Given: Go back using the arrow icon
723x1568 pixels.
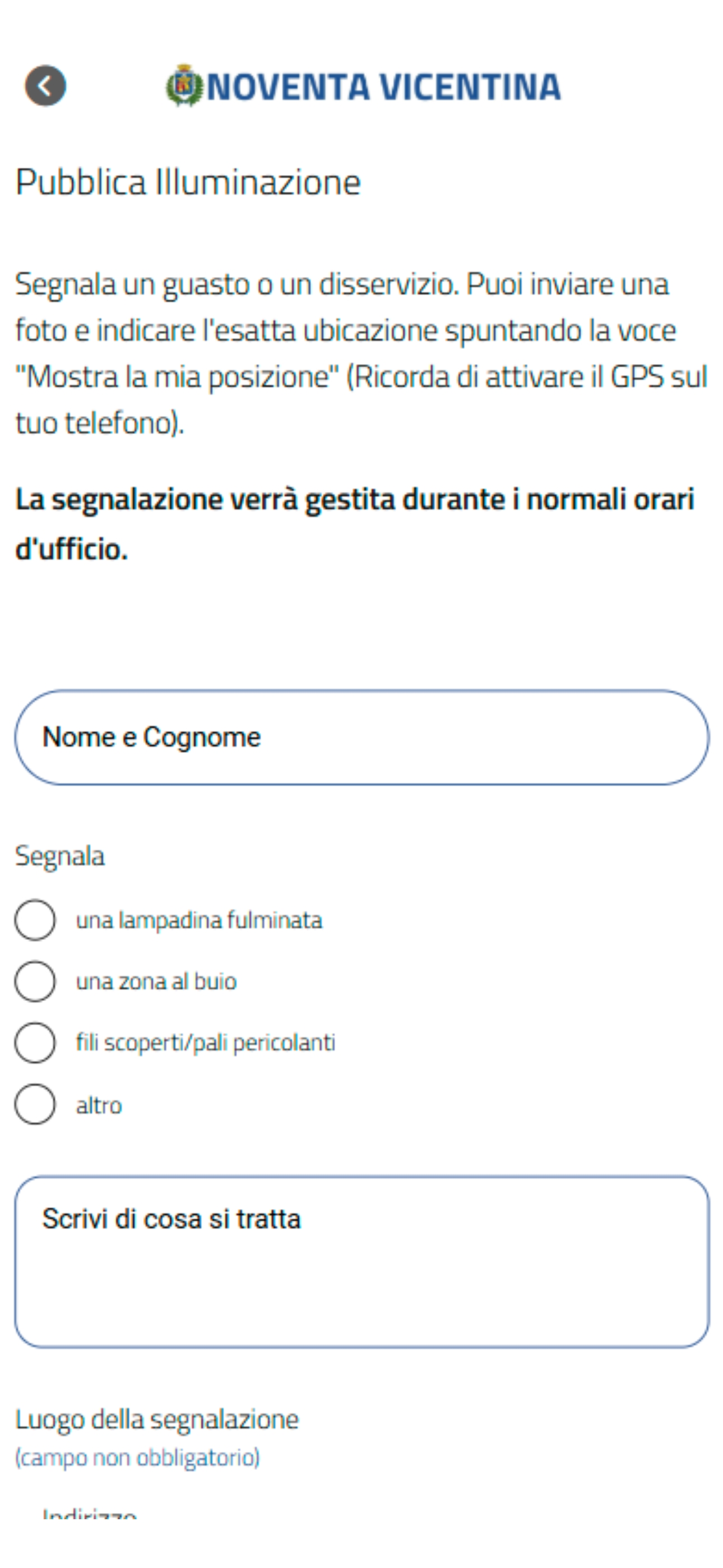Looking at the screenshot, I should click(x=45, y=86).
